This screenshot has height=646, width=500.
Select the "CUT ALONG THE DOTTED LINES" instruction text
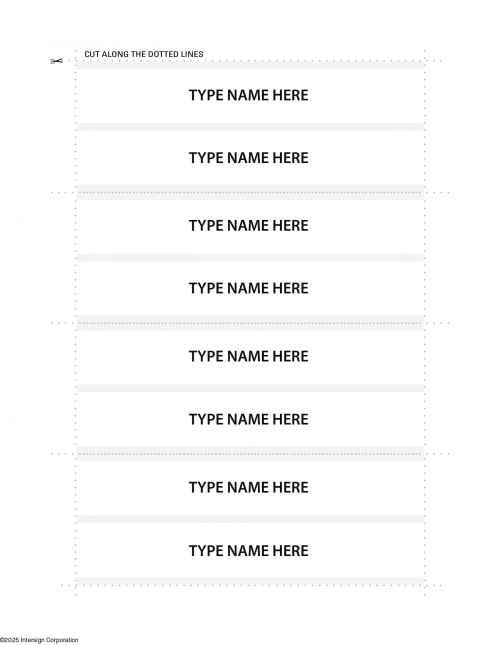pos(144,54)
